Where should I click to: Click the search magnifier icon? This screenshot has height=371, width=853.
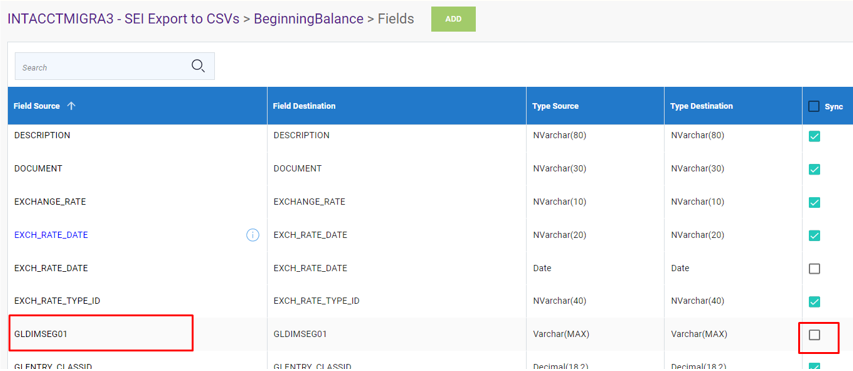click(198, 66)
